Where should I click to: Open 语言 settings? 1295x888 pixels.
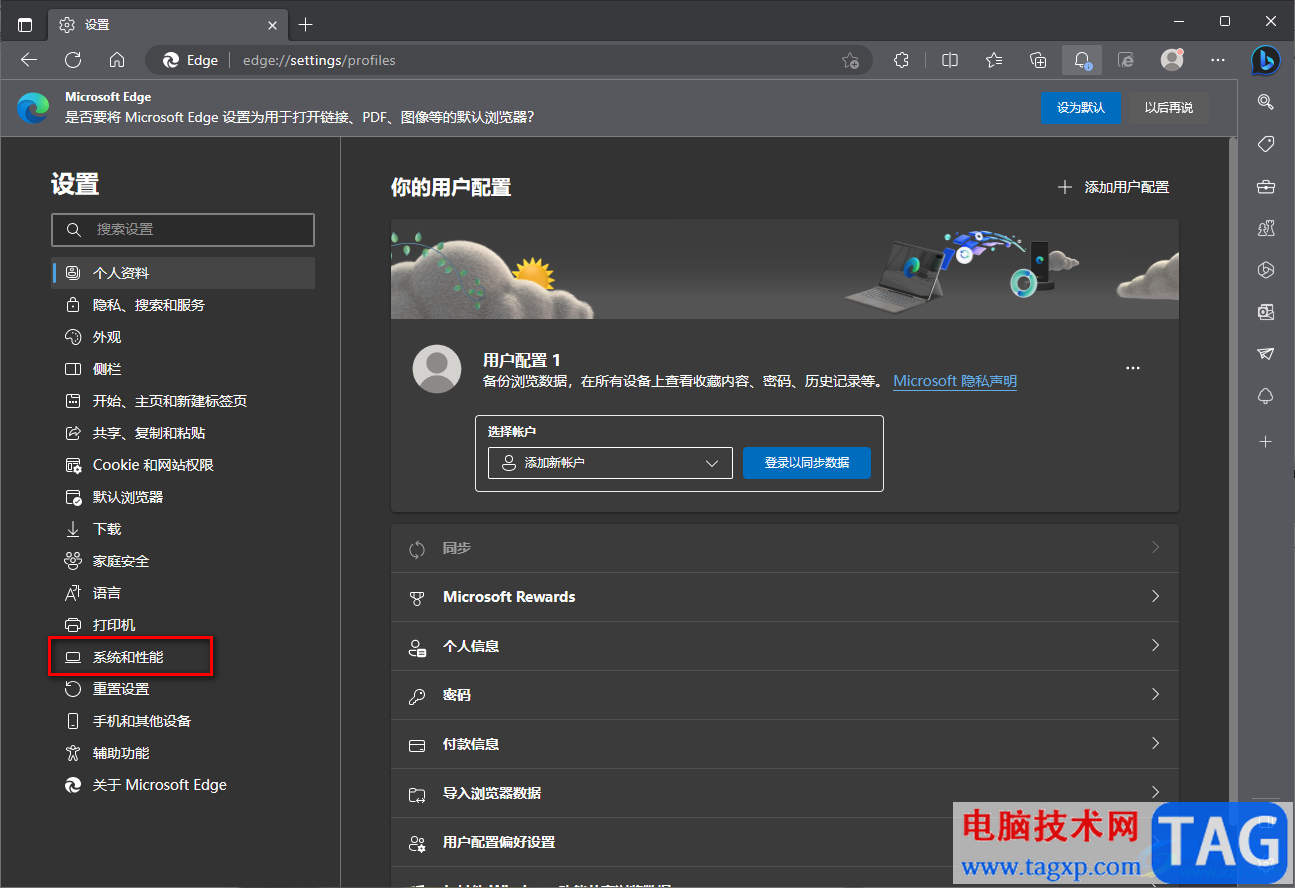click(x=183, y=593)
